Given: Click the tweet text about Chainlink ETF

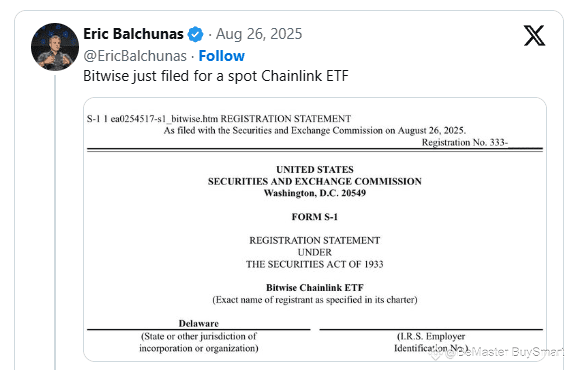Looking at the screenshot, I should 216,76.
